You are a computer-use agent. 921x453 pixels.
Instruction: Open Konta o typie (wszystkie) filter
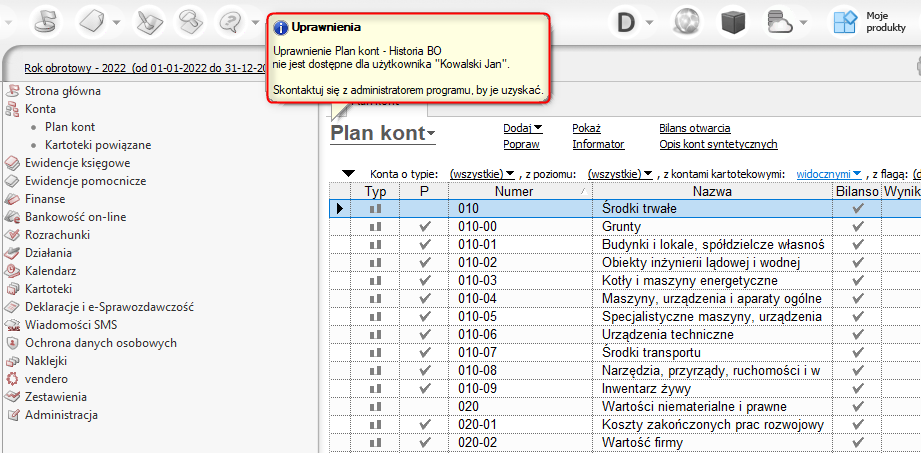(482, 174)
